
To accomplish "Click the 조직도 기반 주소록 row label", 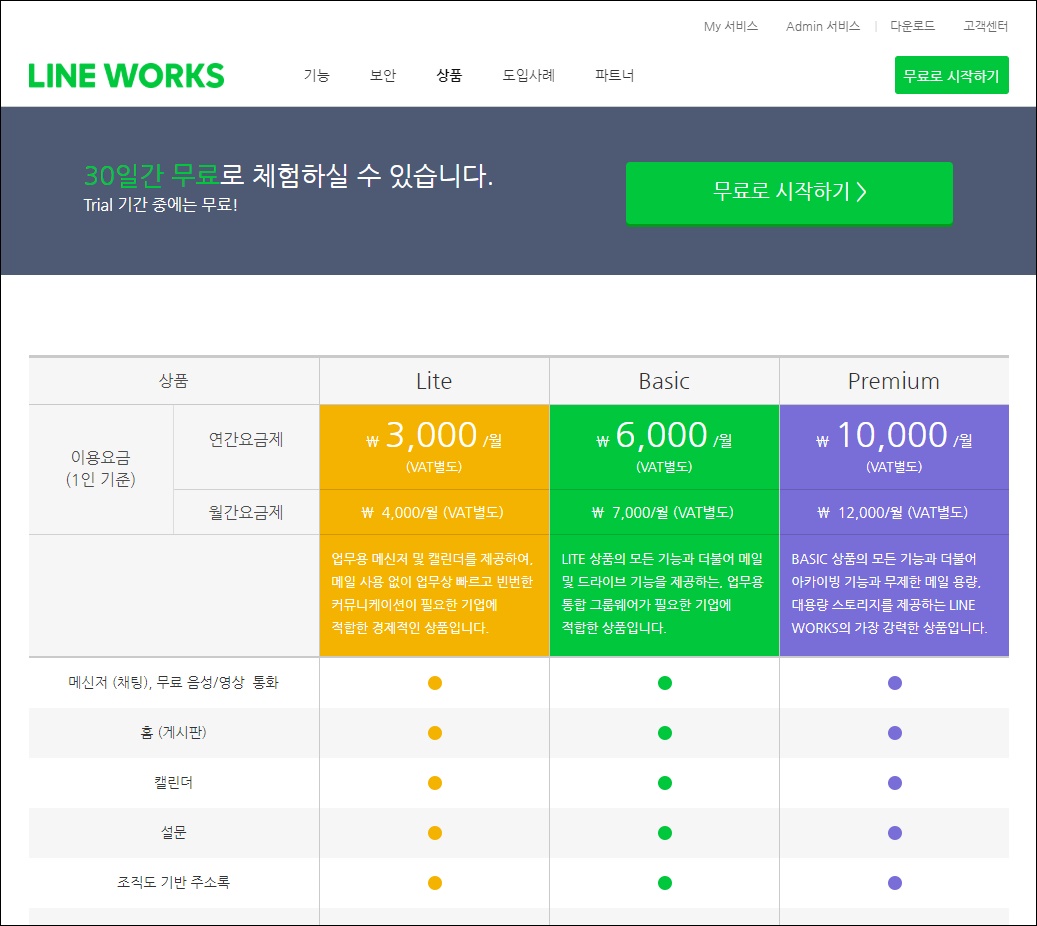I will [173, 882].
